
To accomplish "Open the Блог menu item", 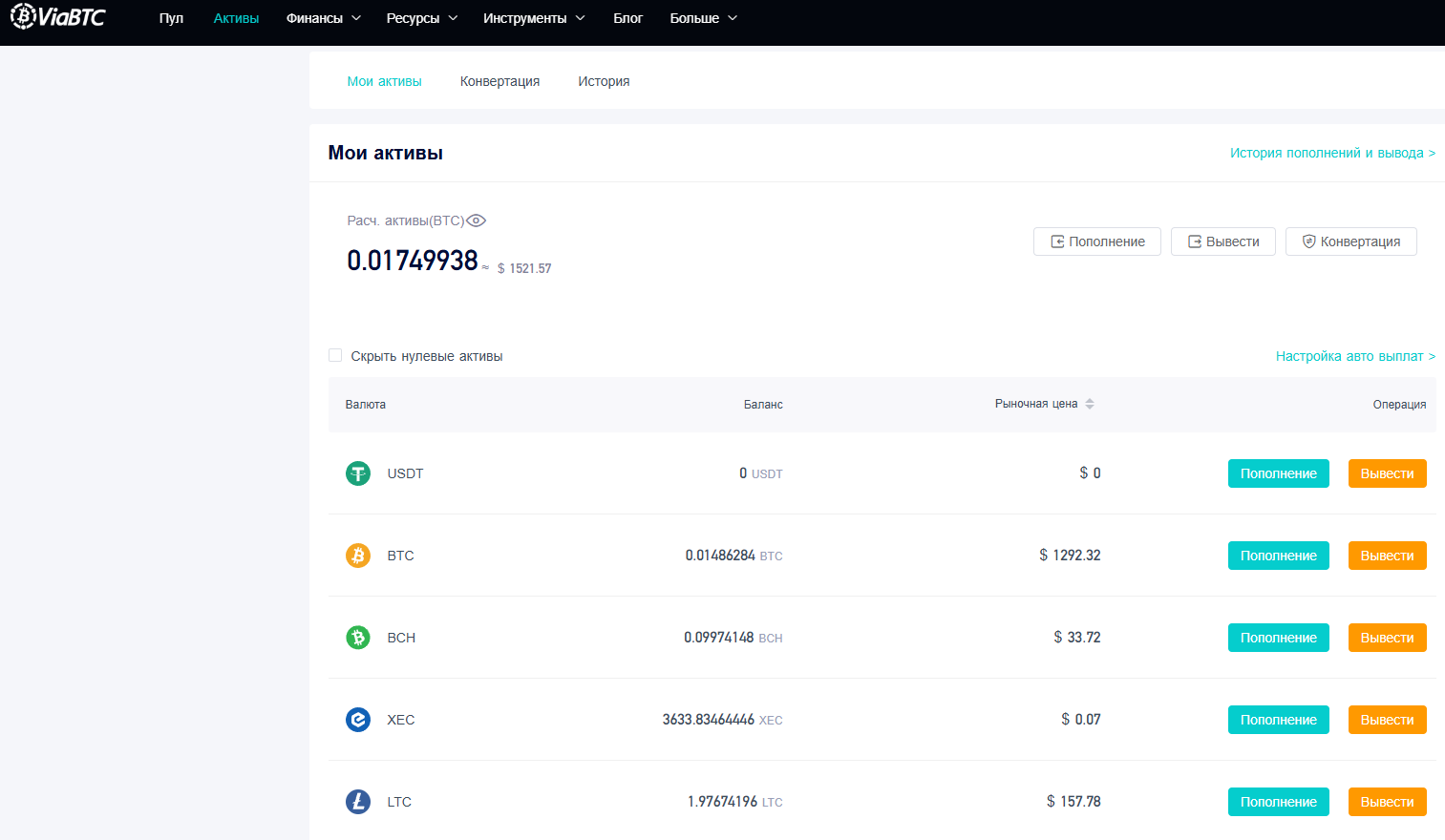I will tap(627, 18).
